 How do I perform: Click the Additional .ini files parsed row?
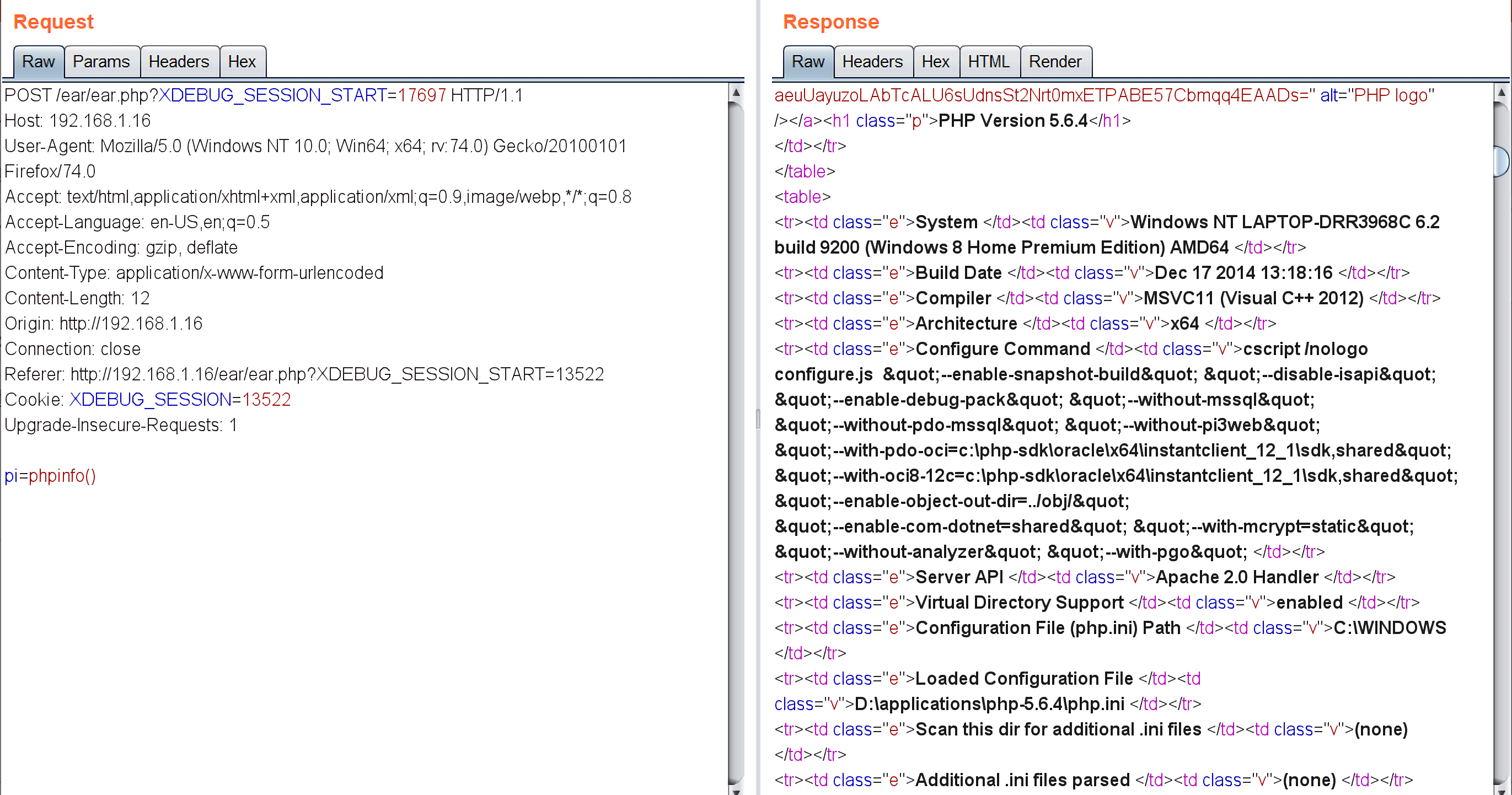[x=1093, y=780]
